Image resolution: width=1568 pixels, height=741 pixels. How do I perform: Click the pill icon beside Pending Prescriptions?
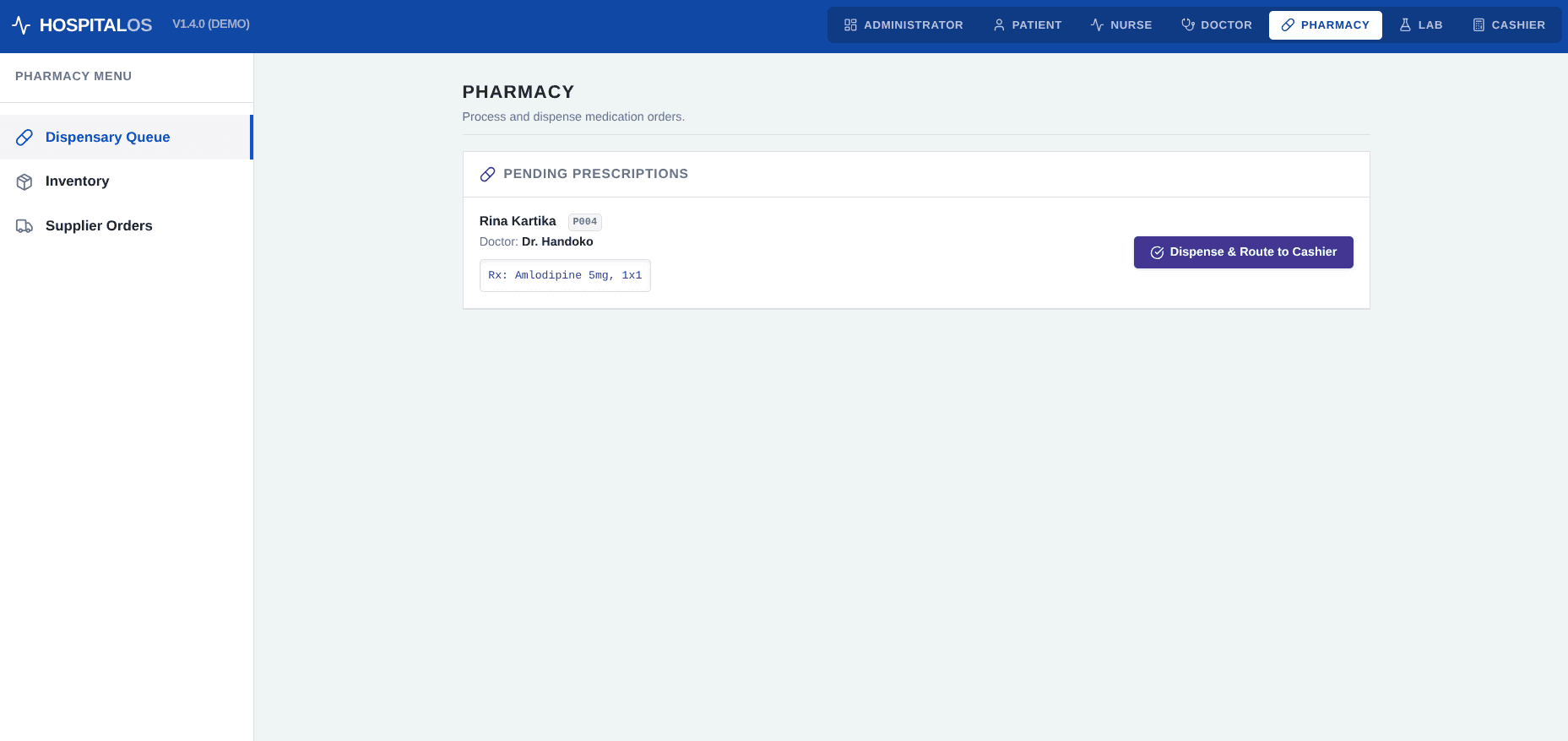[487, 174]
